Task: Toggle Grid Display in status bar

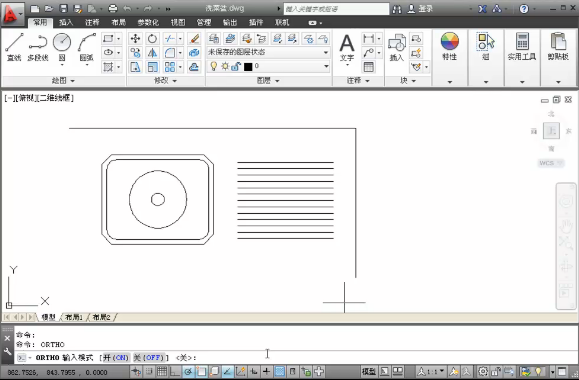Action: [x=162, y=372]
